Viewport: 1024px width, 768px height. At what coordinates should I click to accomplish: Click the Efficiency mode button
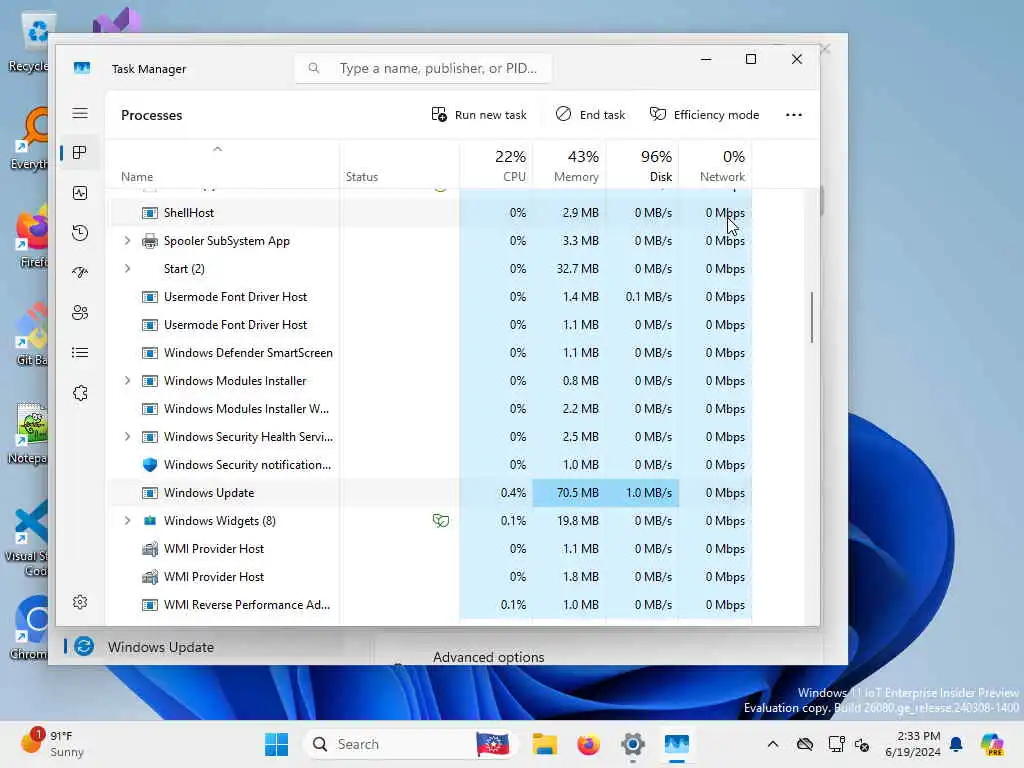click(x=704, y=115)
